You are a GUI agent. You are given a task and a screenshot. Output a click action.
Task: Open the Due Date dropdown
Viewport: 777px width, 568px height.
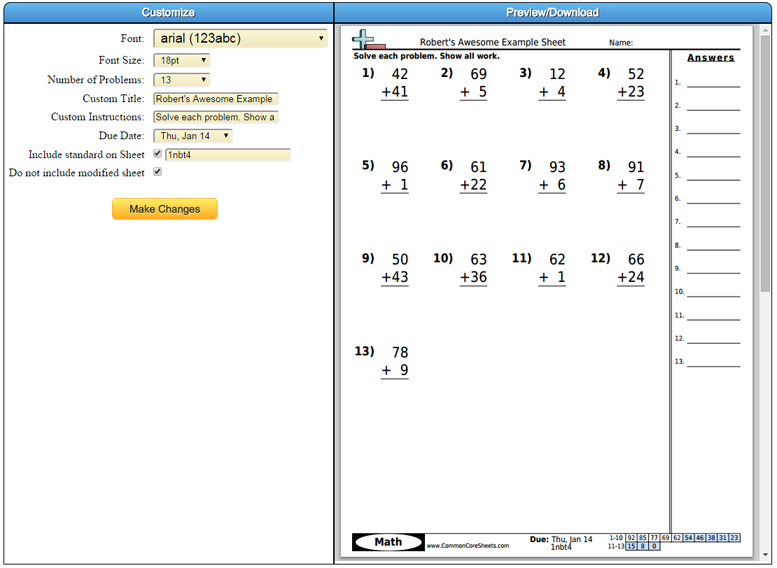coord(193,136)
